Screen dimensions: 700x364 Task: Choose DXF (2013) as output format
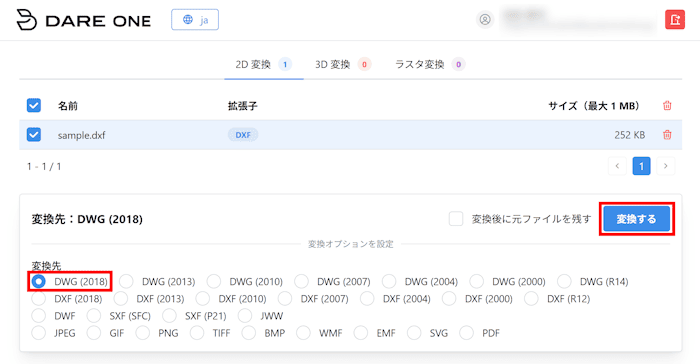(121, 298)
